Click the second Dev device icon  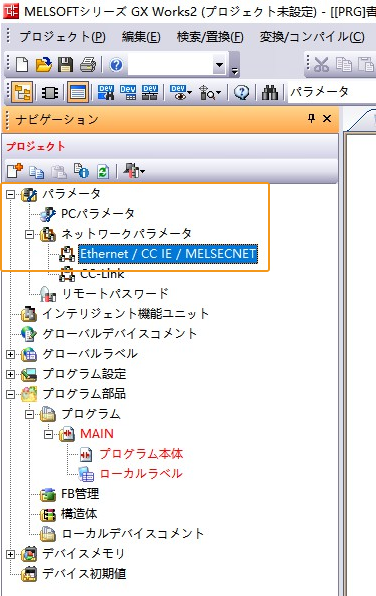tap(128, 92)
